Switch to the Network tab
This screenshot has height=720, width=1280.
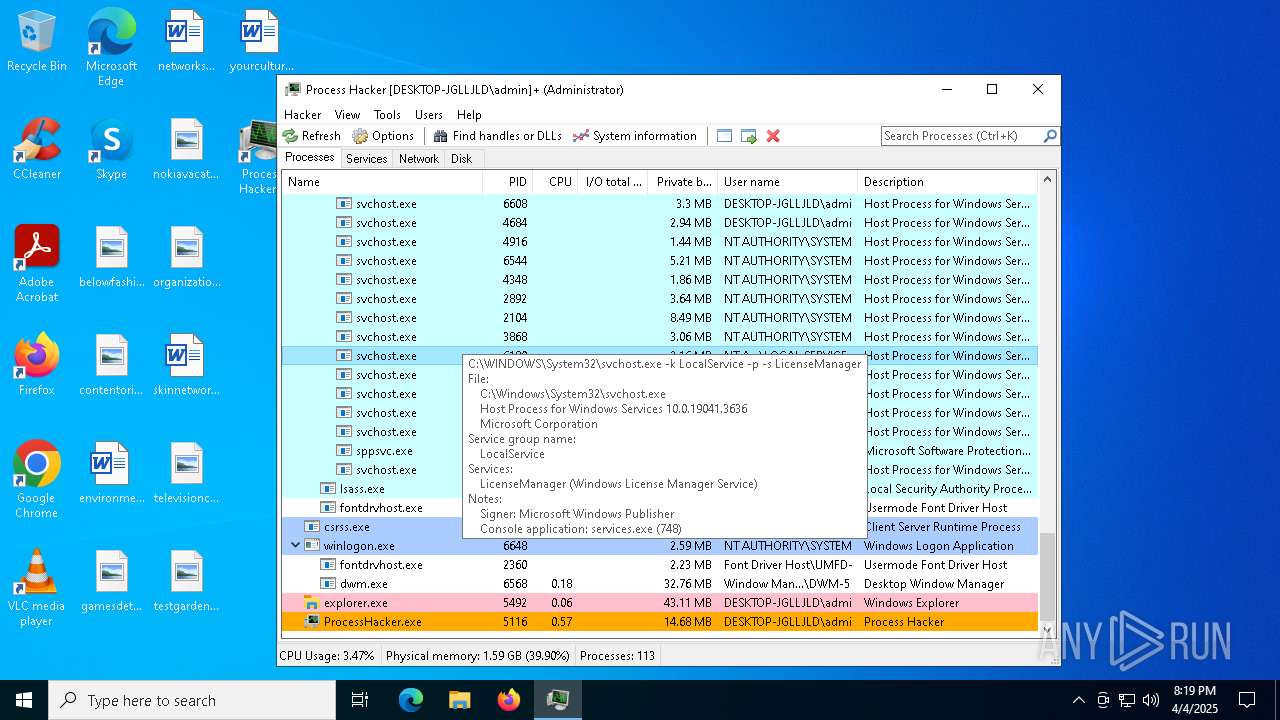click(419, 159)
